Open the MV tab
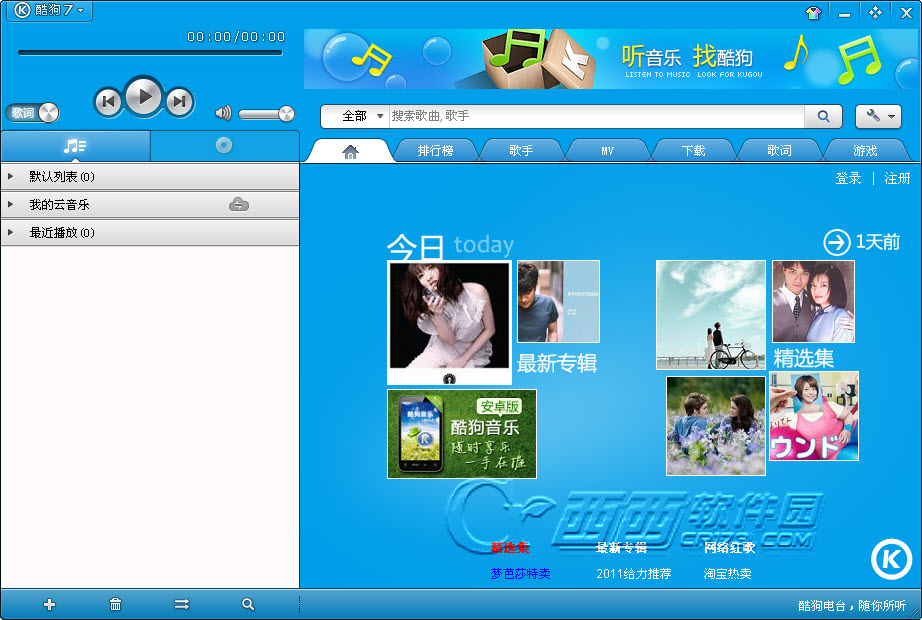Viewport: 922px width, 620px height. pos(607,151)
